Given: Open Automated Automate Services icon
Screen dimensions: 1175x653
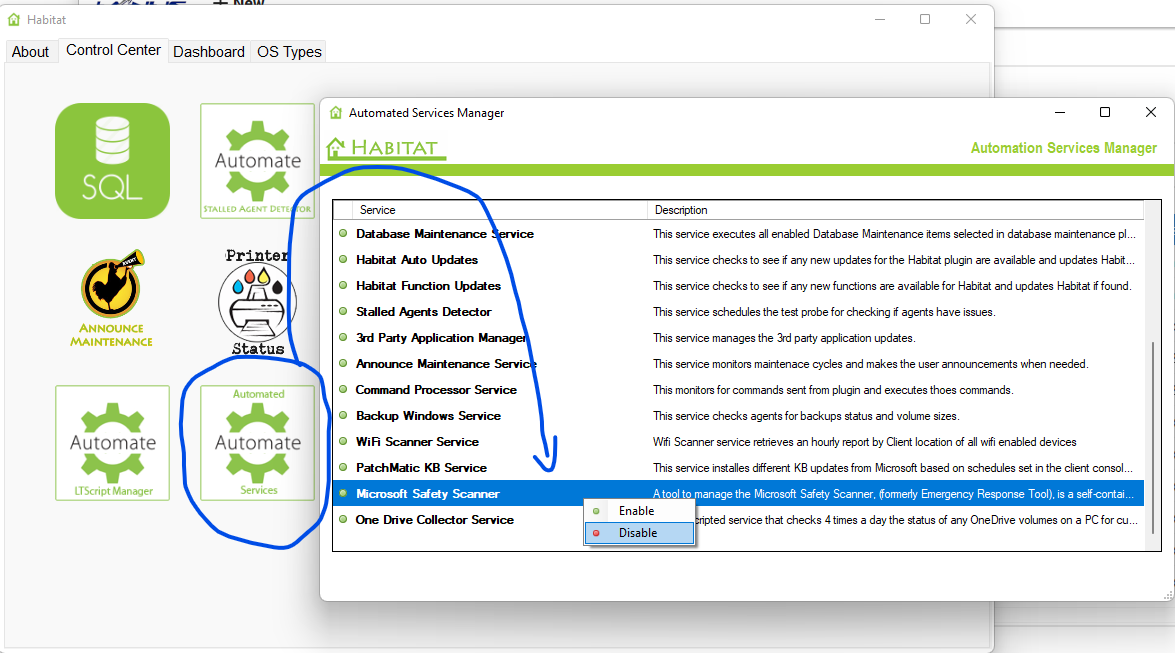Looking at the screenshot, I should [x=258, y=443].
